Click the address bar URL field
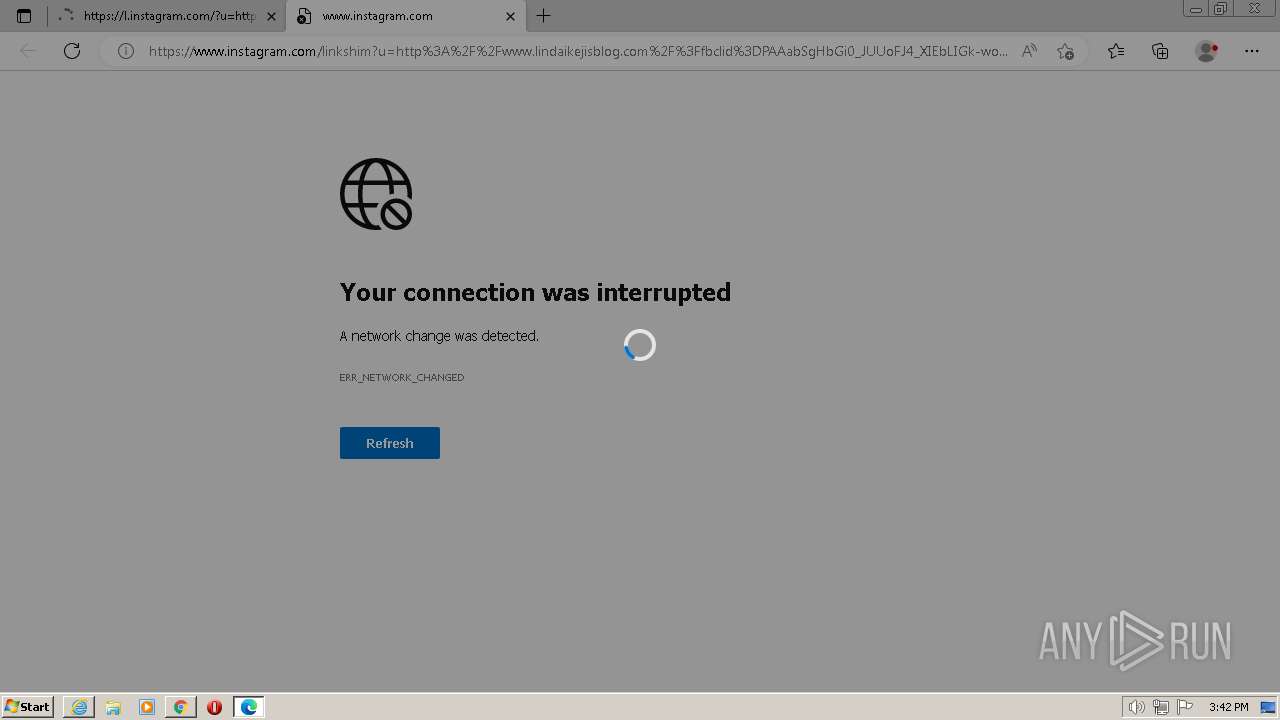 tap(578, 51)
